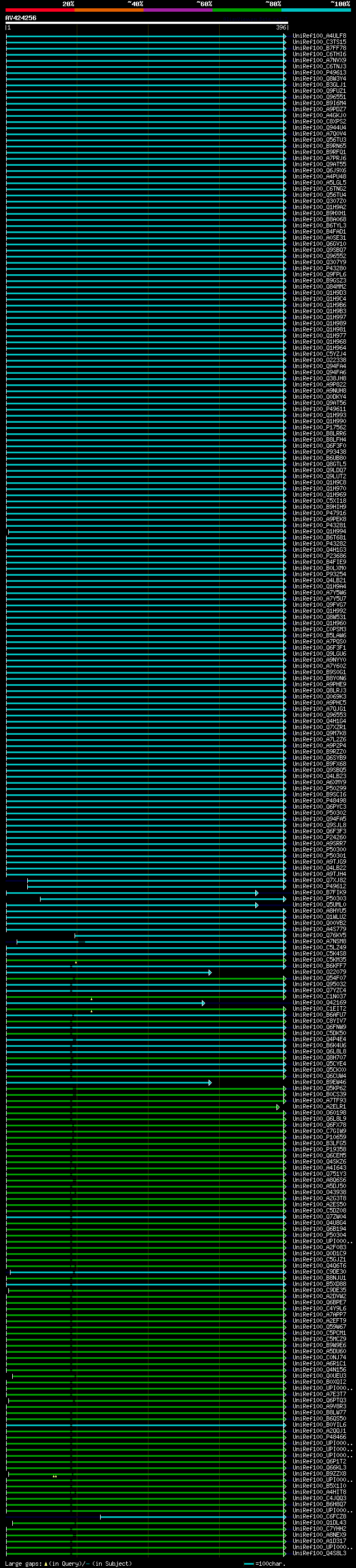Click the cyan ~100% identity color bar
The width and height of the screenshot is (356, 1568).
[x=317, y=10]
